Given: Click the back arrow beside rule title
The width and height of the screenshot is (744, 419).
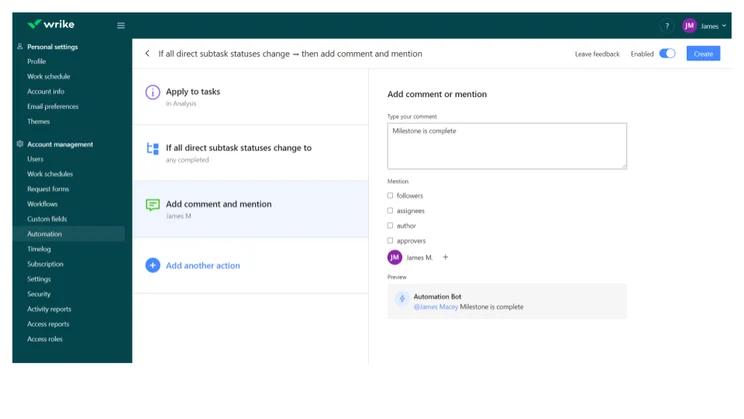Looking at the screenshot, I should (148, 54).
